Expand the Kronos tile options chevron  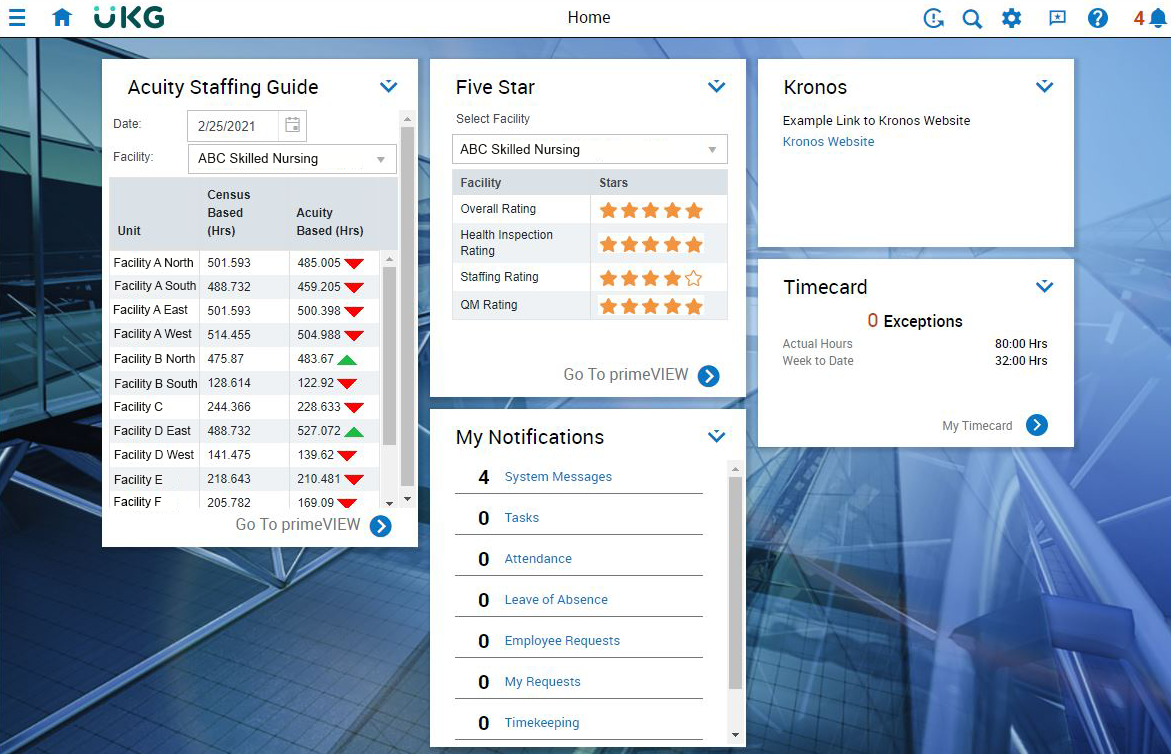tap(1044, 87)
